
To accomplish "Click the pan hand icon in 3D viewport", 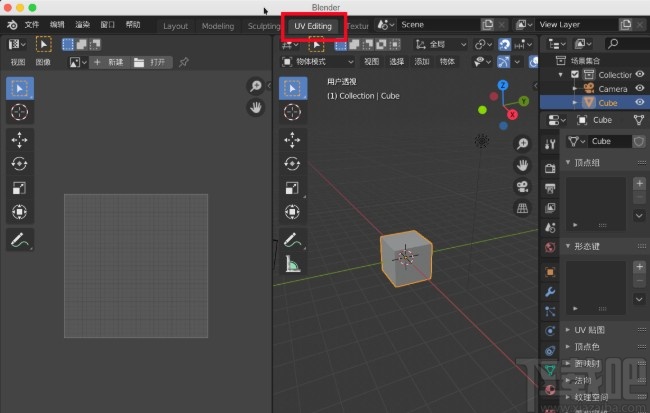I will click(522, 164).
